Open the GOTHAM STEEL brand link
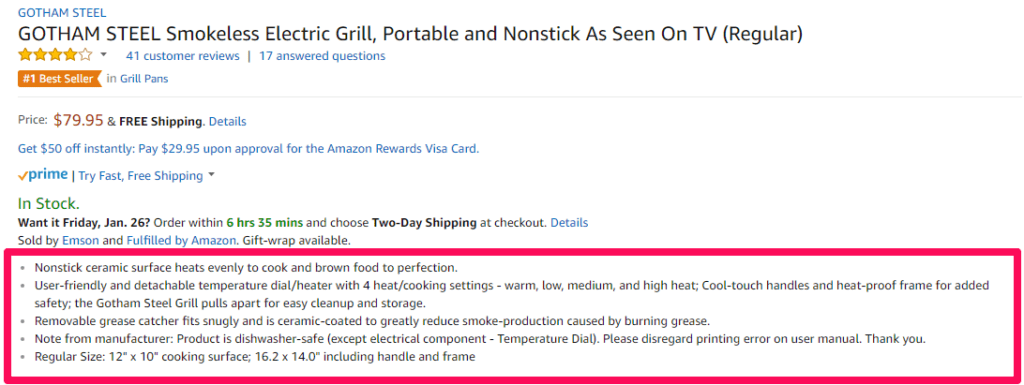 (62, 12)
